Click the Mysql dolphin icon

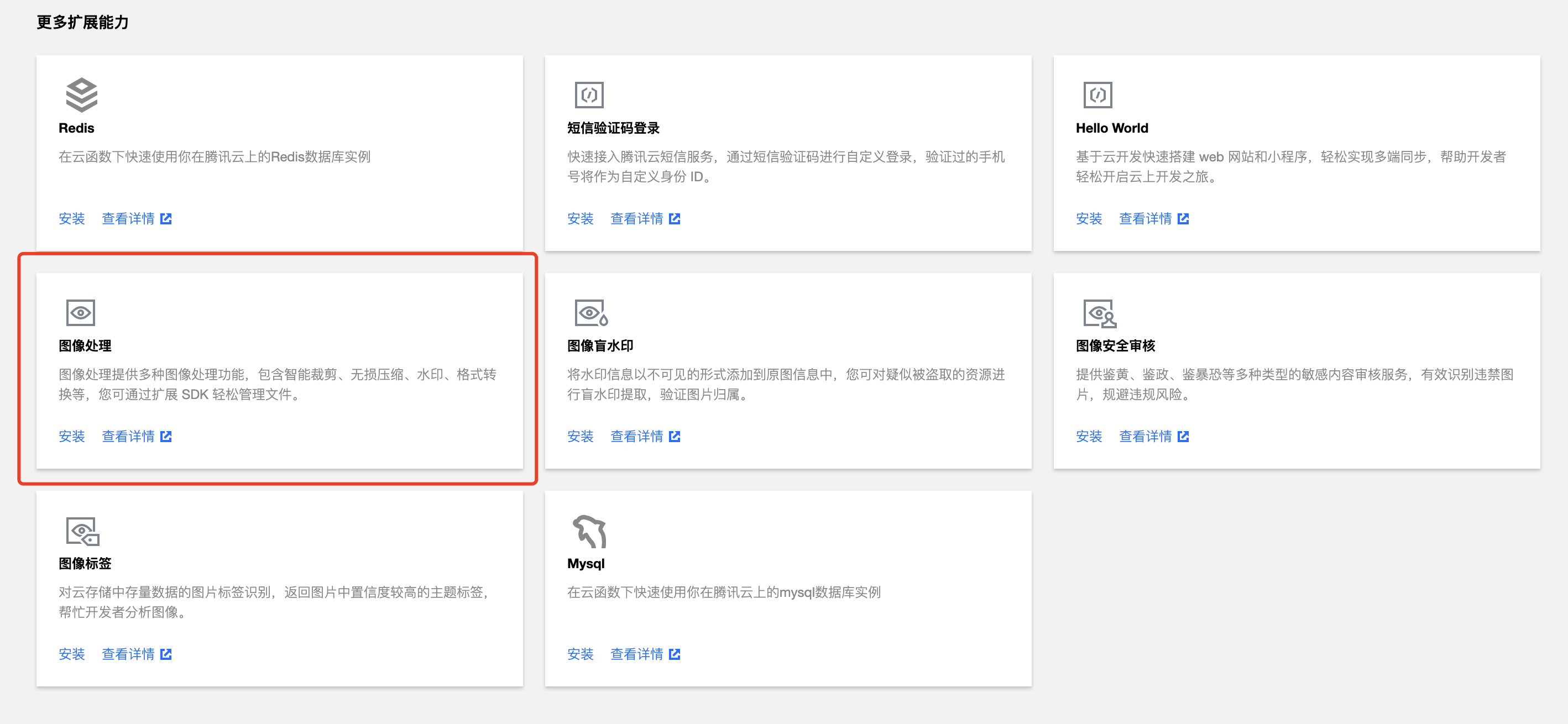tap(589, 531)
